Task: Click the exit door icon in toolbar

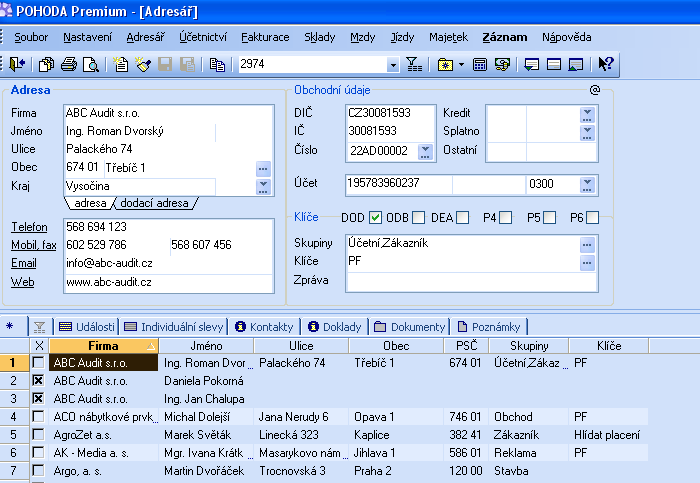Action: [x=17, y=64]
